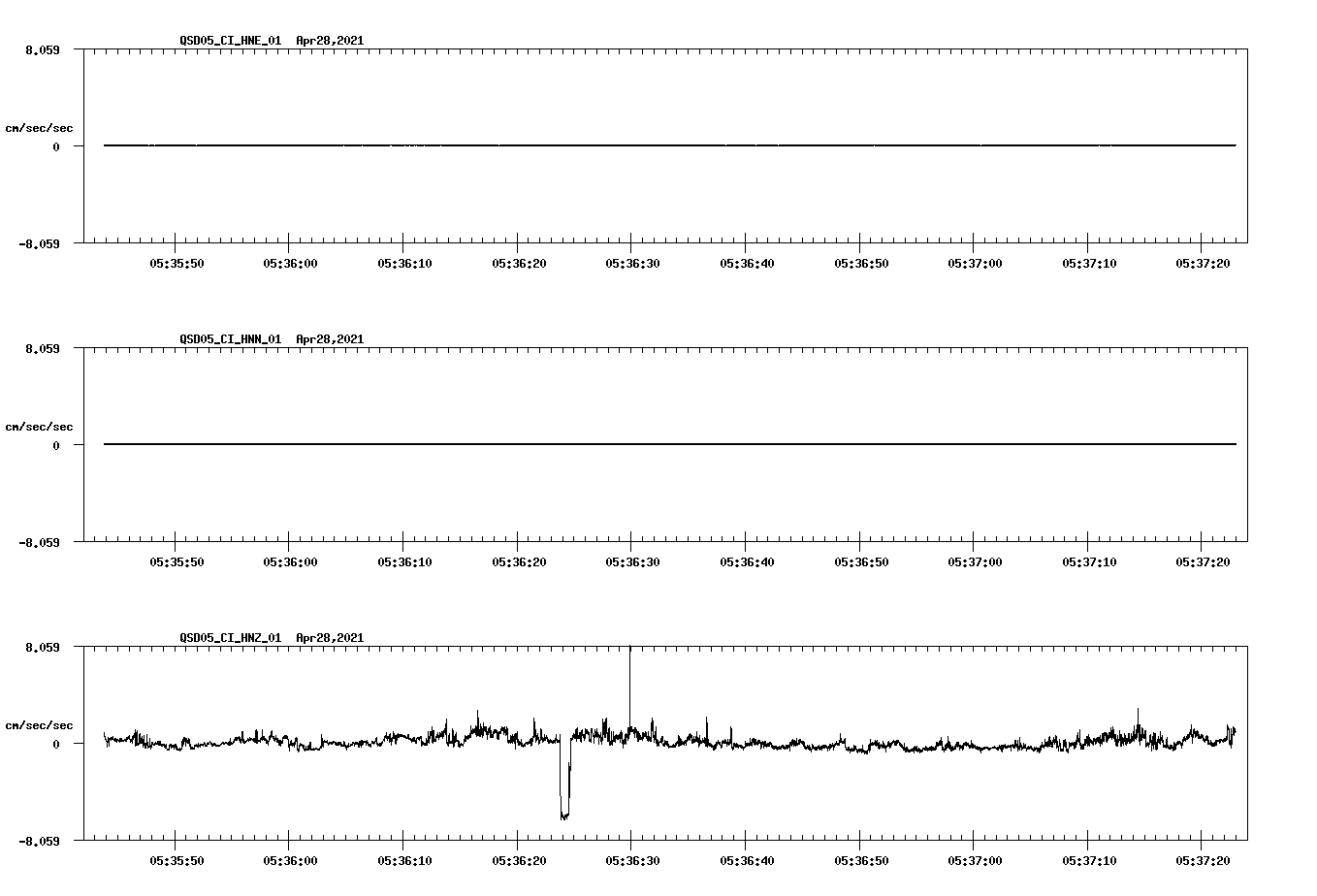Select the 05:35:50 time tick on the bottom axis
Viewport: 1317px width, 896px height.
tap(175, 859)
